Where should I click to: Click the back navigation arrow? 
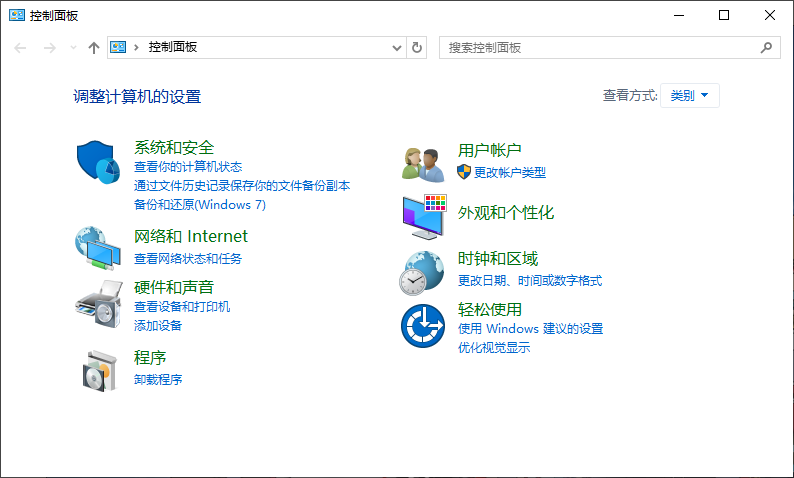pos(20,48)
